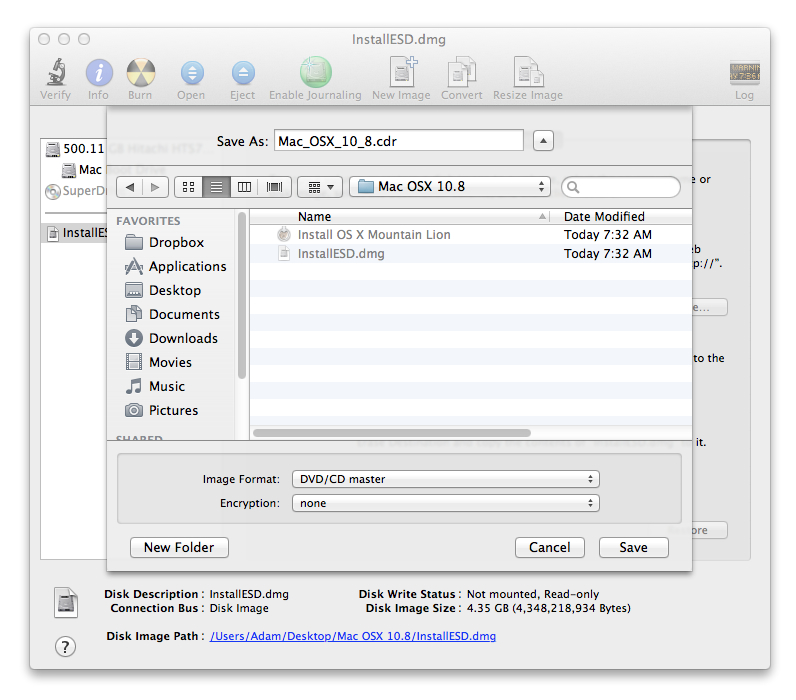Open the item arrangement dropdown
The width and height of the screenshot is (796, 700).
tap(320, 187)
